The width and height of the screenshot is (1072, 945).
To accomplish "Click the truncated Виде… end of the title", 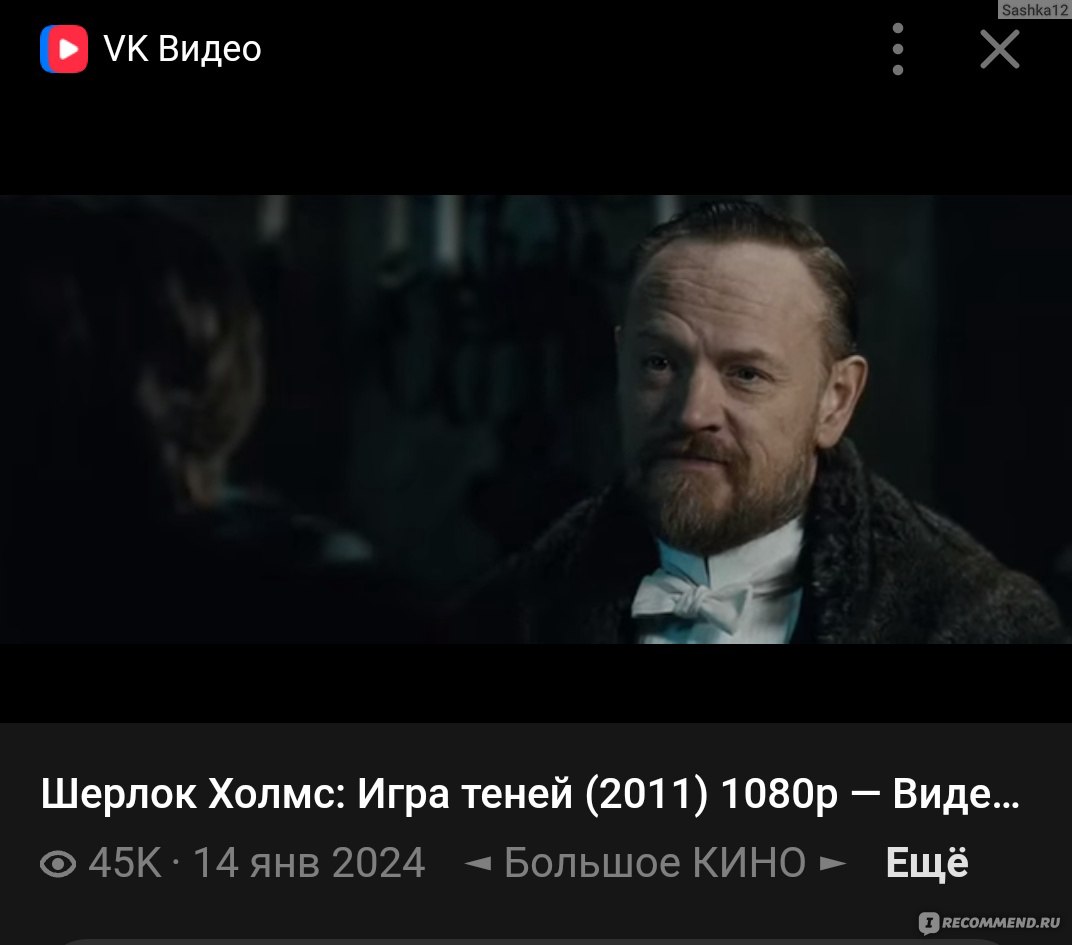I will pos(956,795).
